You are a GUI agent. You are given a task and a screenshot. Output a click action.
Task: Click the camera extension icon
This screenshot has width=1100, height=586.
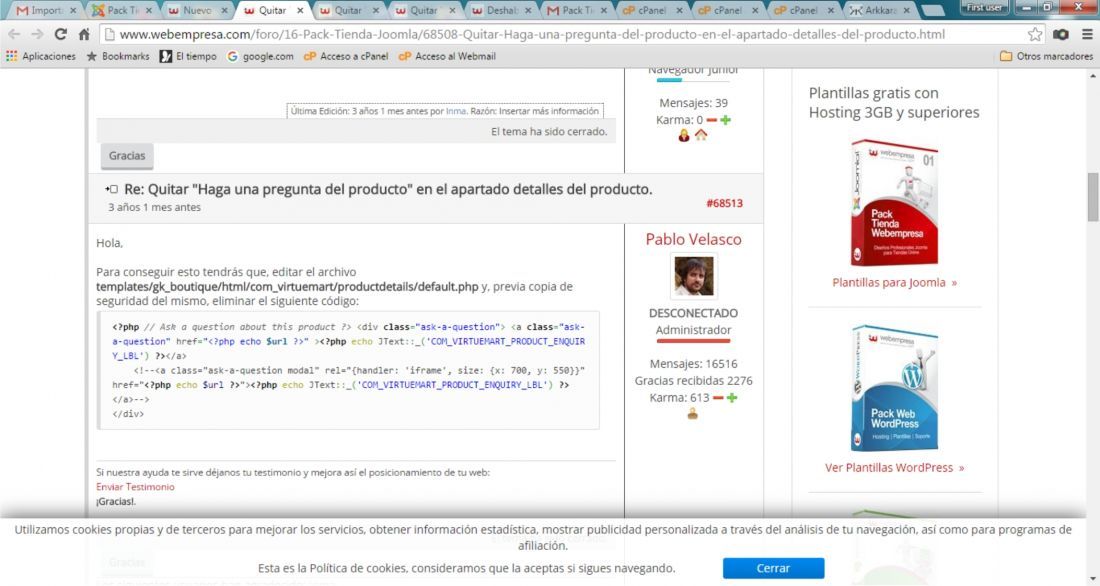coord(1061,34)
